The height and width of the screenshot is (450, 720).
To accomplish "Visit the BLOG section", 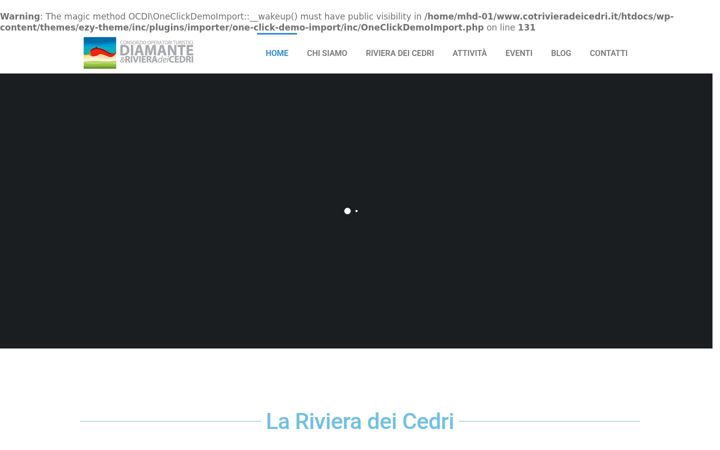I will [x=561, y=53].
